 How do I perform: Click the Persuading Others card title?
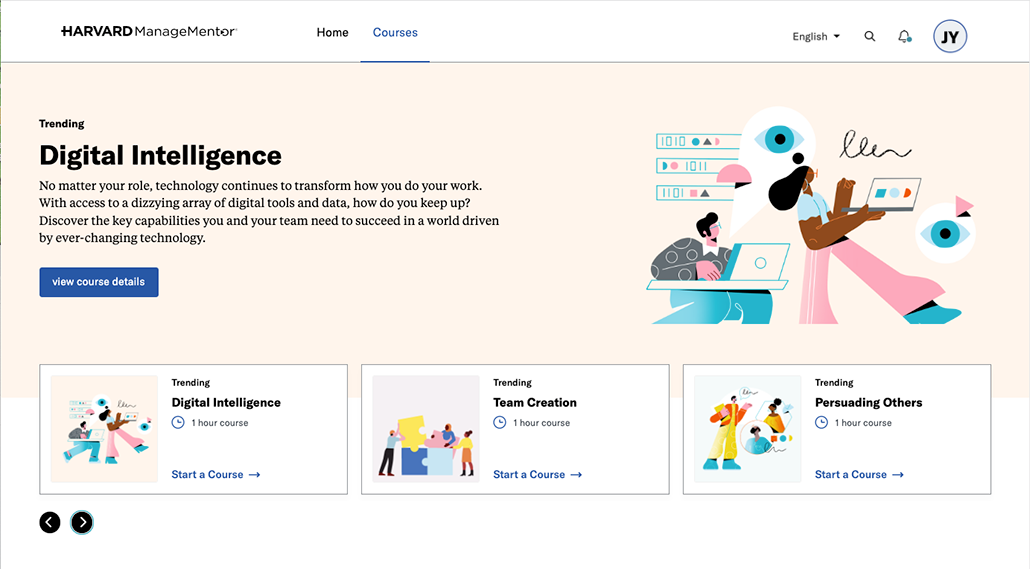[x=869, y=403]
